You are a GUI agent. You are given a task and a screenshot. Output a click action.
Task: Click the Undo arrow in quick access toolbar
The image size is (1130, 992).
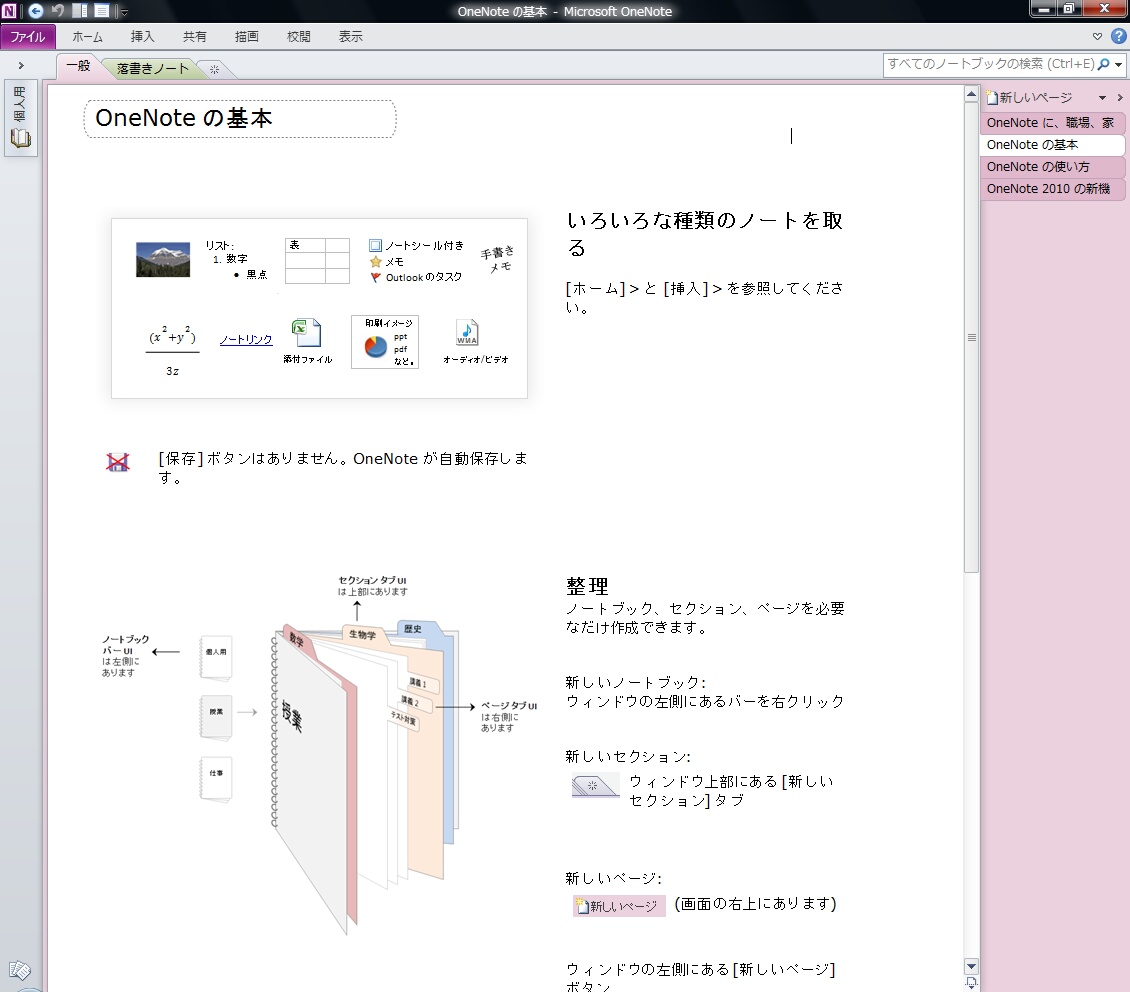tap(58, 11)
